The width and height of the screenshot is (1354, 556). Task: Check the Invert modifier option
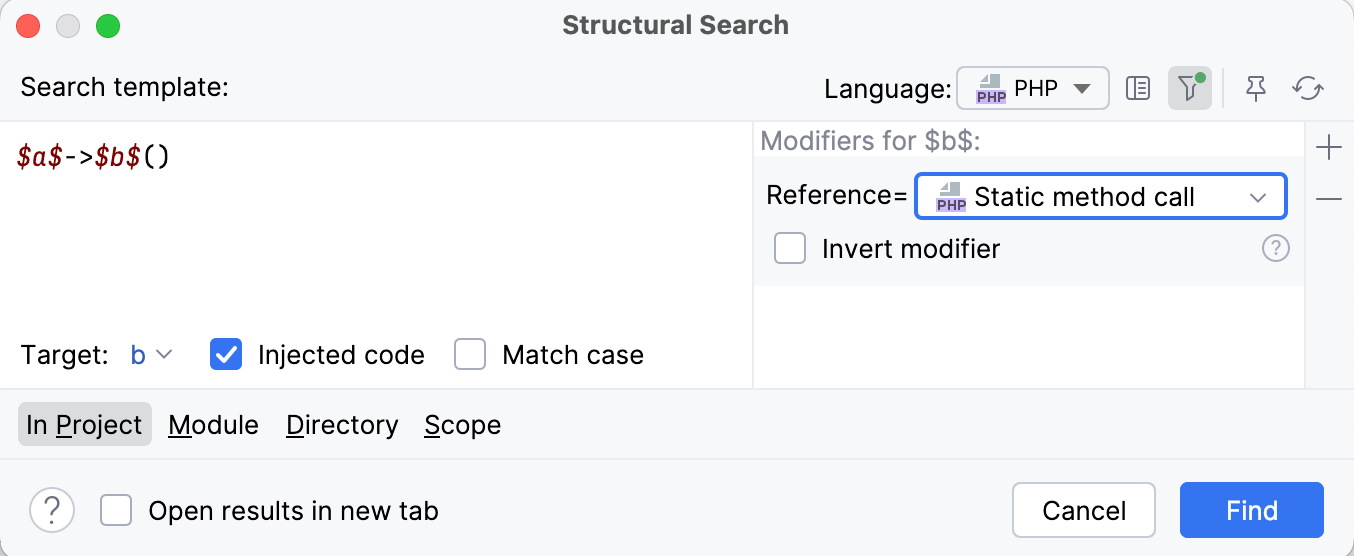(790, 248)
